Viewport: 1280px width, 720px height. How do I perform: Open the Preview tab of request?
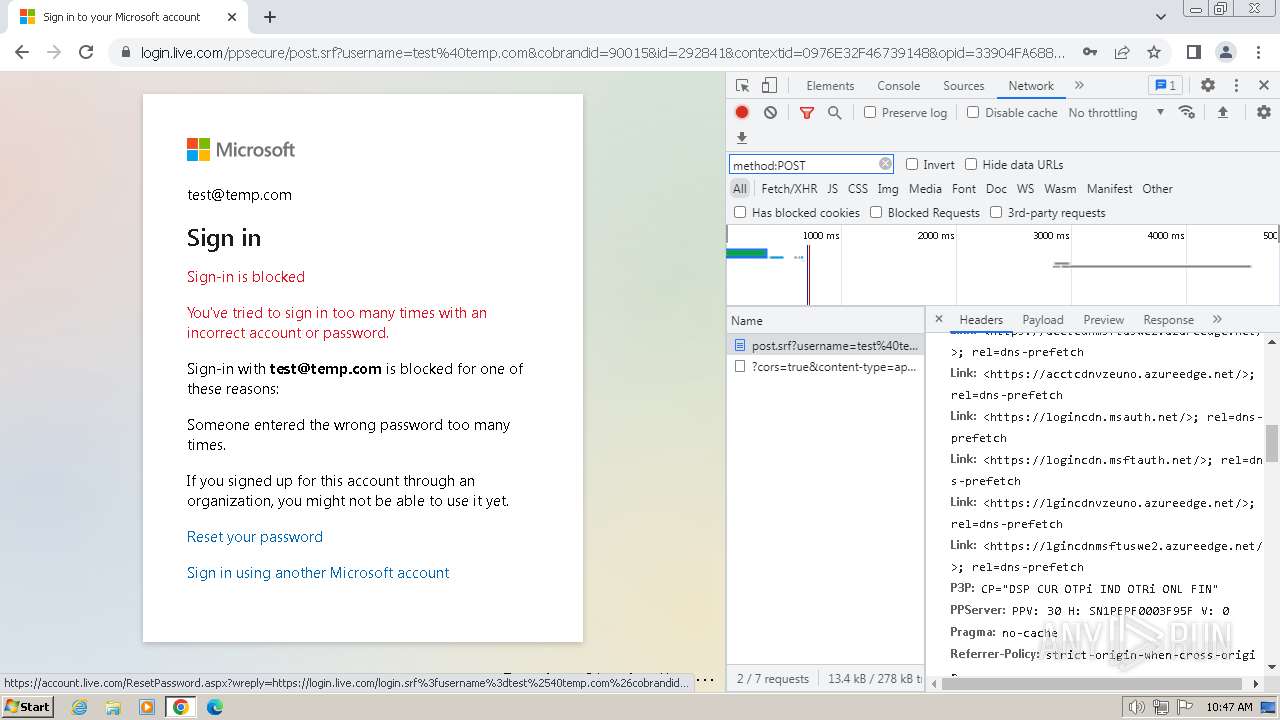click(1104, 320)
